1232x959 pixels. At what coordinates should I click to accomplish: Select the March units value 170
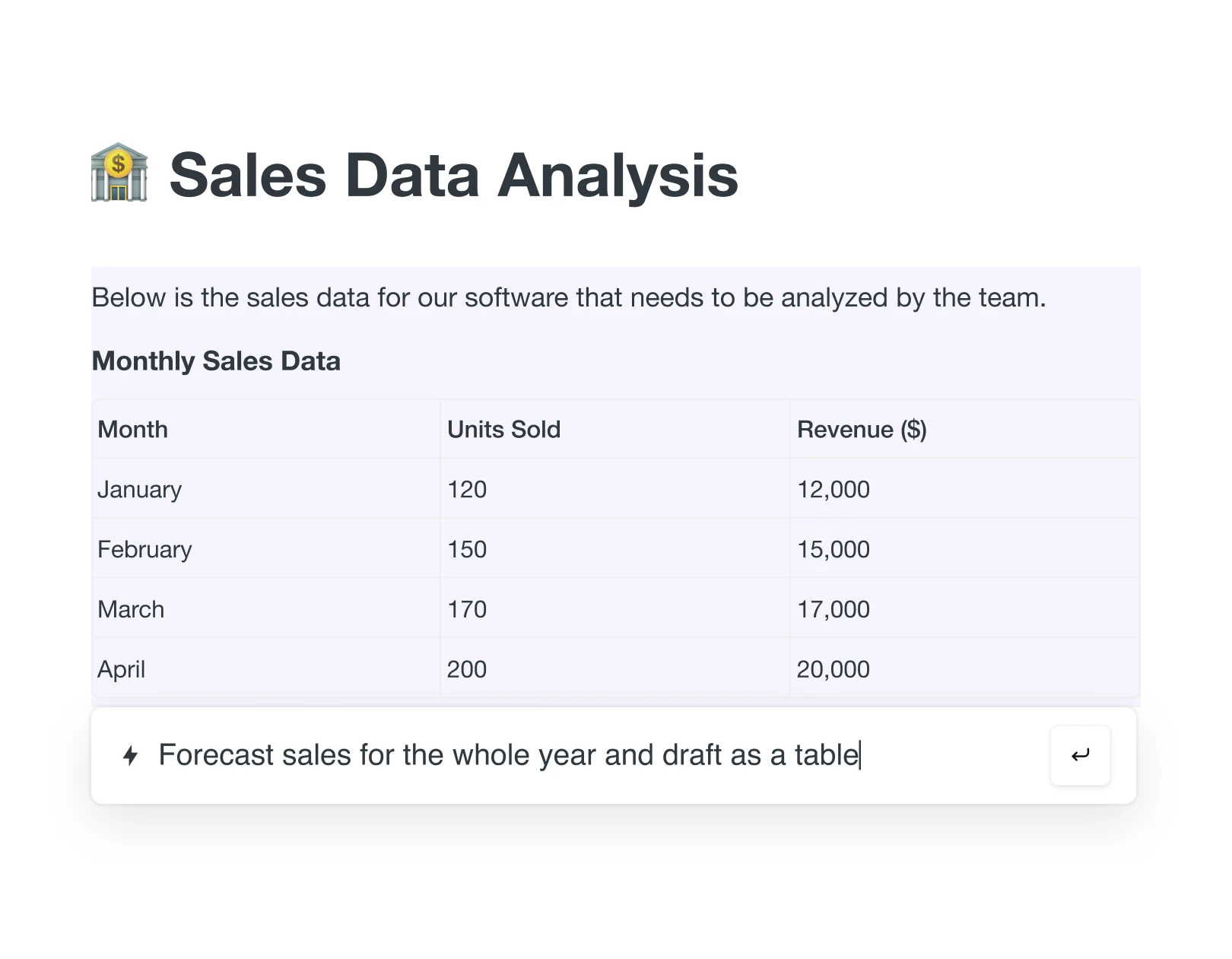click(466, 608)
